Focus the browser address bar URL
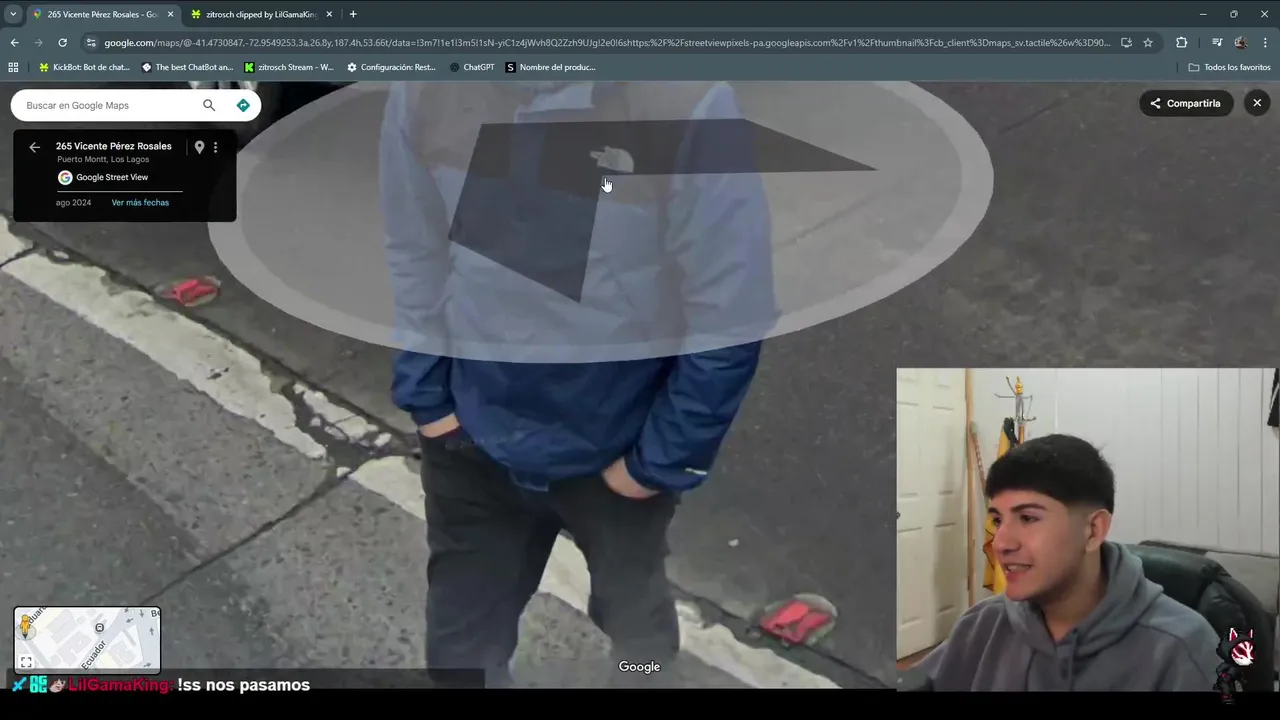This screenshot has width=1280, height=720. pos(607,43)
